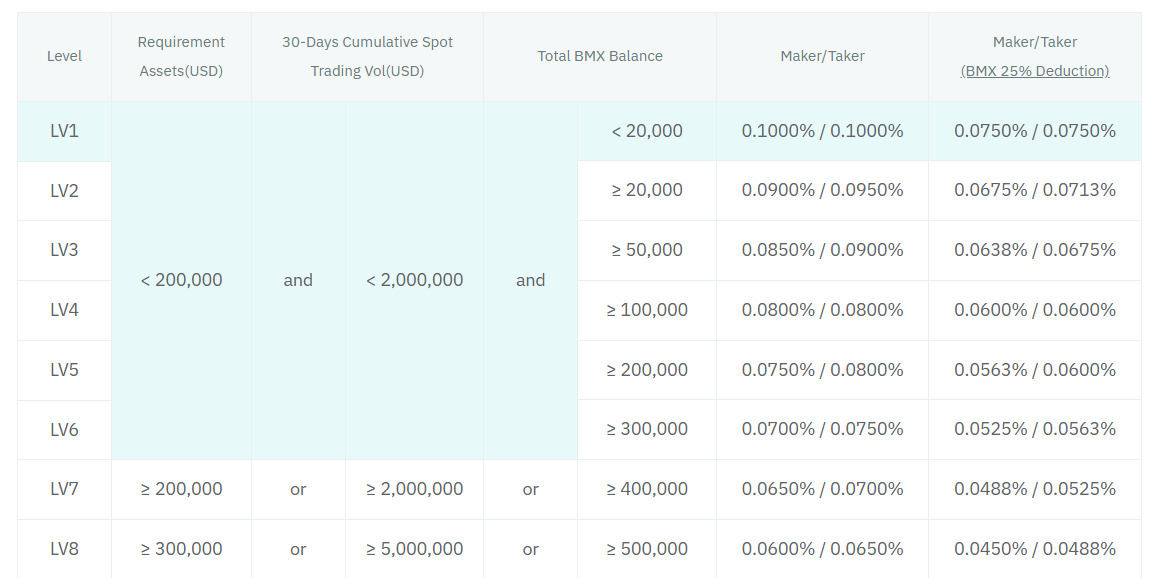Click the 0.0675% / 0.0713% deduction fee cell
This screenshot has width=1161, height=580.
pyautogui.click(x=1034, y=190)
